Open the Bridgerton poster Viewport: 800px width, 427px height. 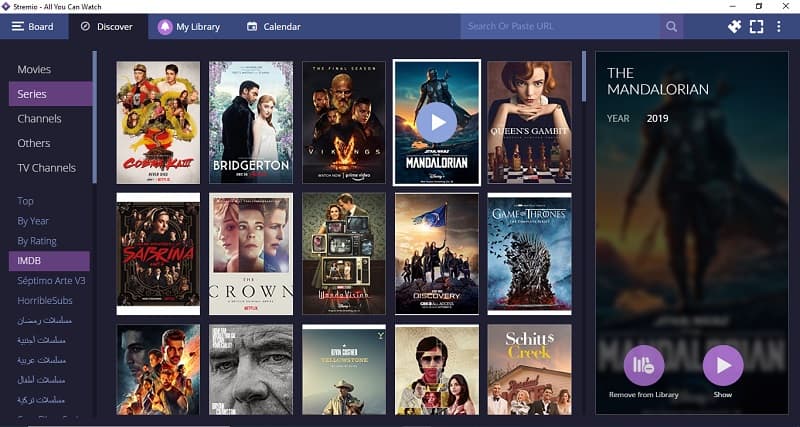251,122
